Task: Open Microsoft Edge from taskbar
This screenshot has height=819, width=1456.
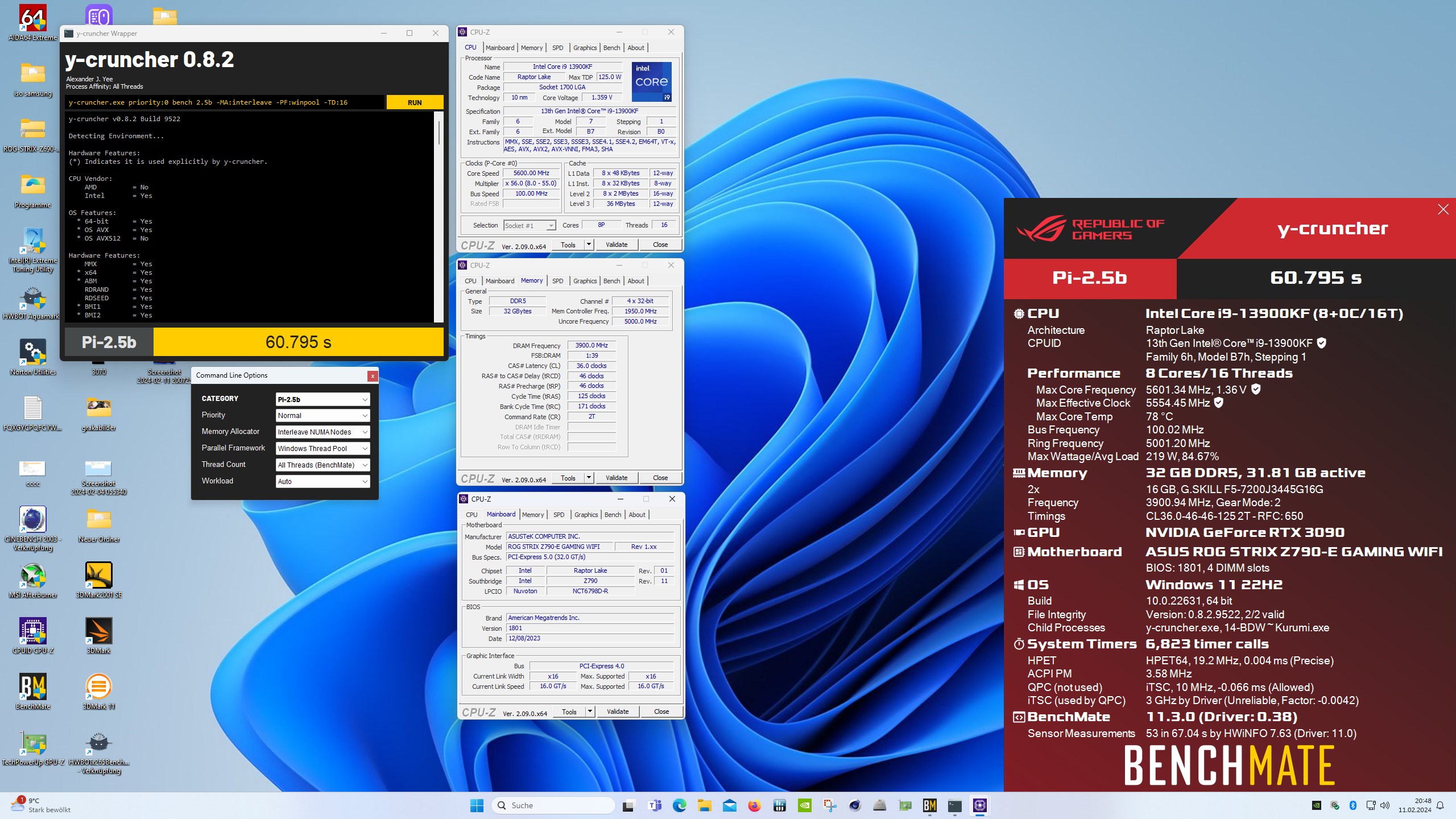Action: 679,805
